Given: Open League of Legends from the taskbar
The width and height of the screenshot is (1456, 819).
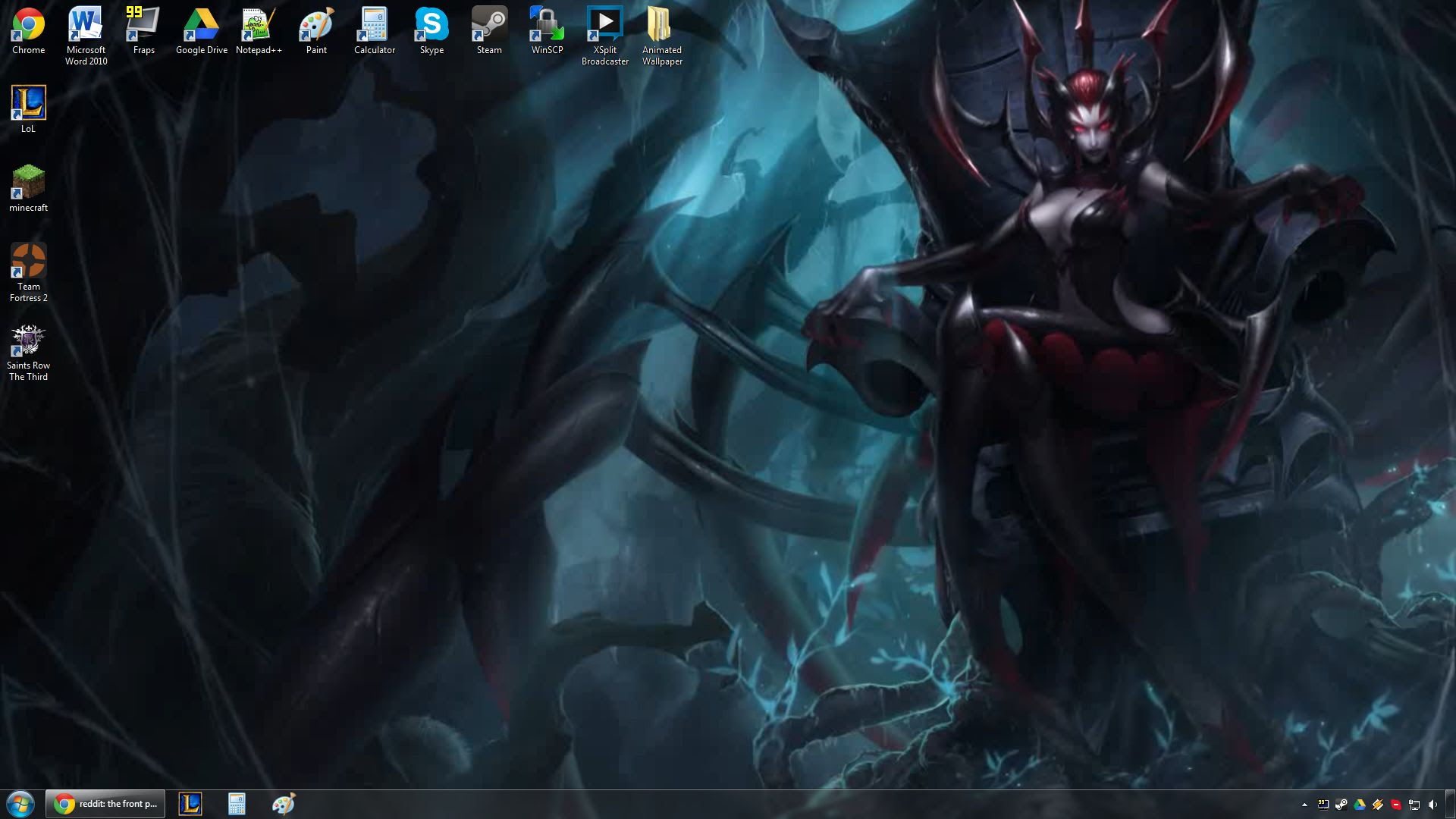Looking at the screenshot, I should pos(190,804).
